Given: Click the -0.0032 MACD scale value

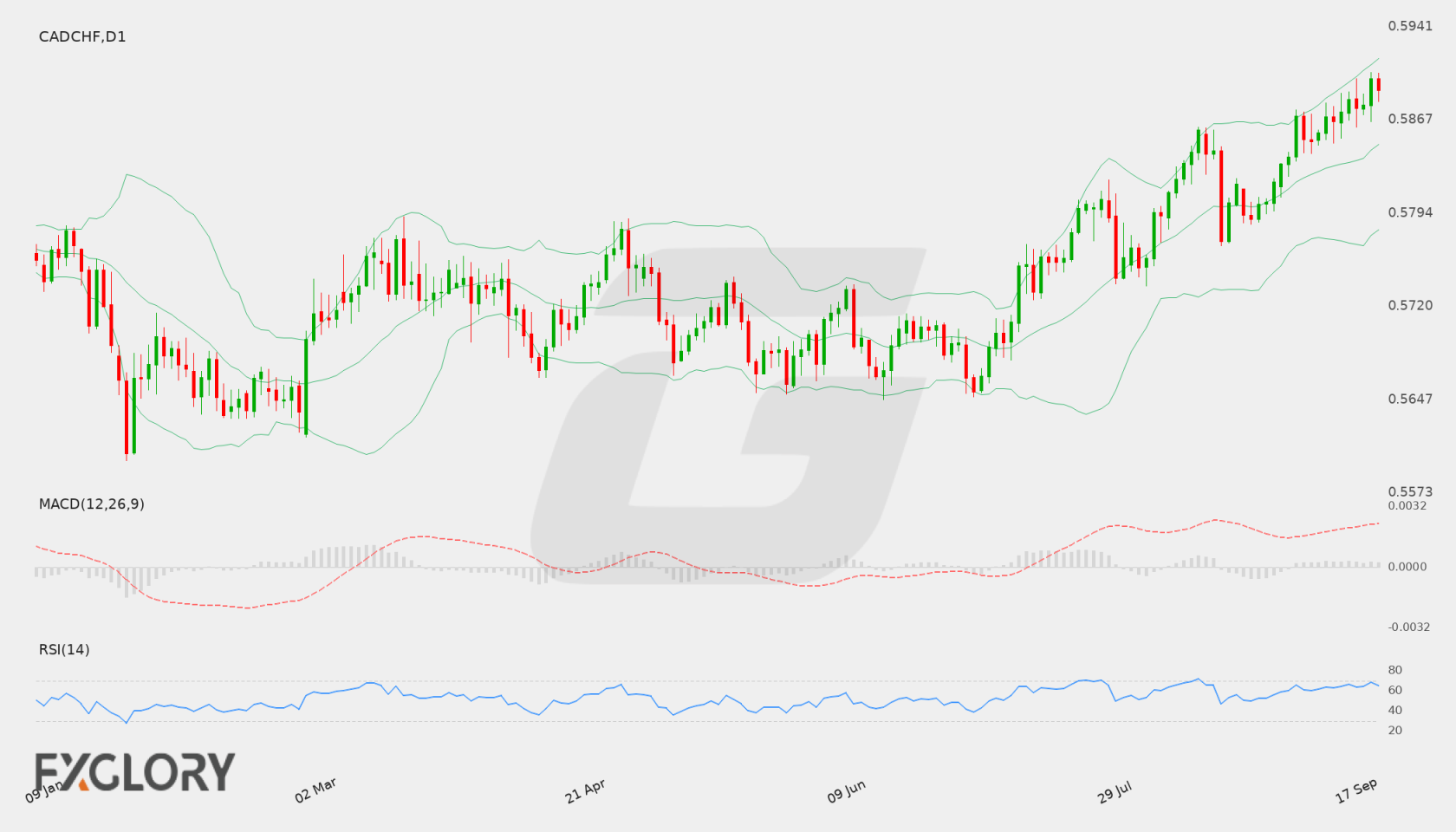Looking at the screenshot, I should [x=1409, y=627].
